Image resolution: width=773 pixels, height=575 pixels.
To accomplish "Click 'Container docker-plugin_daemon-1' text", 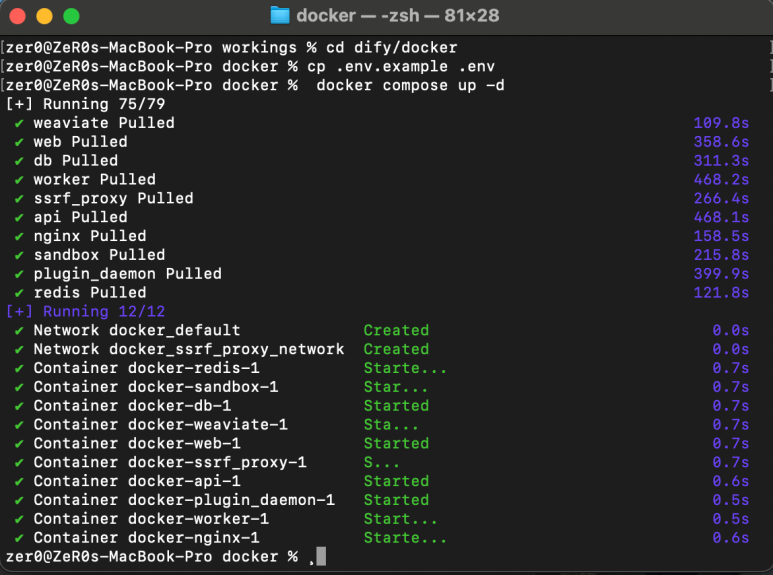I will [184, 500].
